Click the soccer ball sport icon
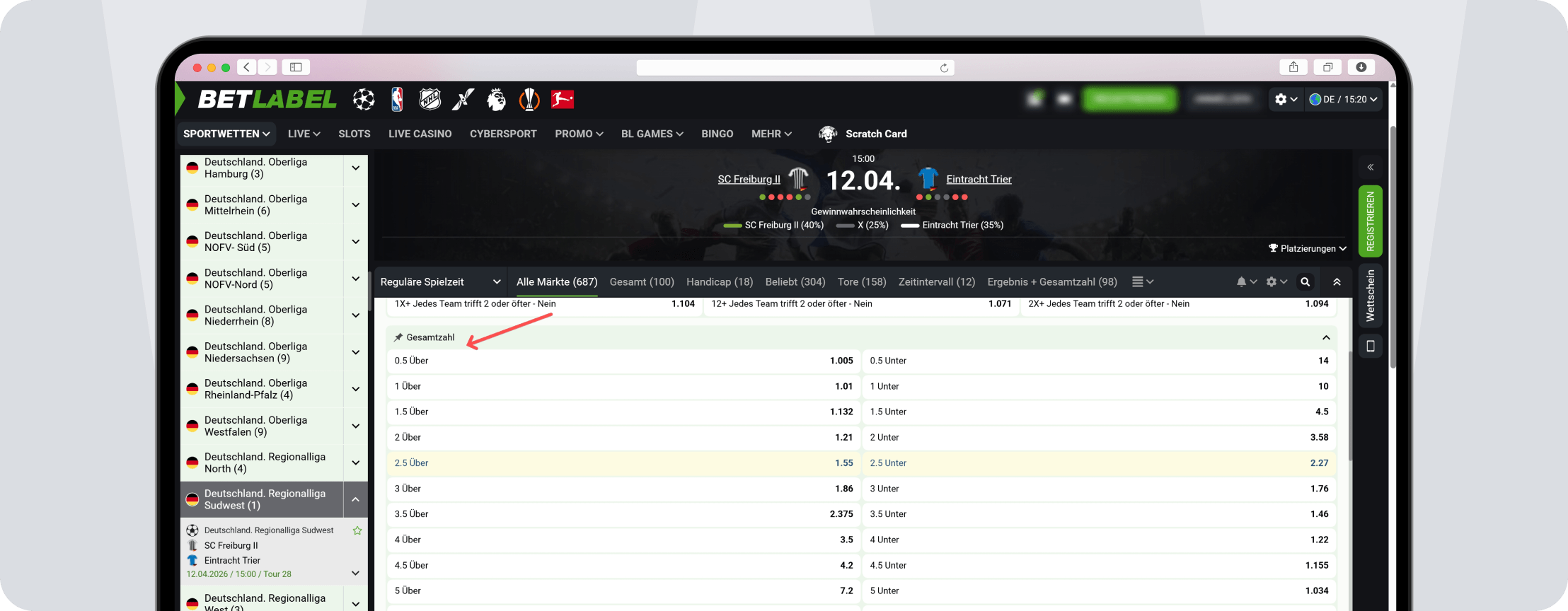This screenshot has width=1568, height=611. pyautogui.click(x=364, y=100)
